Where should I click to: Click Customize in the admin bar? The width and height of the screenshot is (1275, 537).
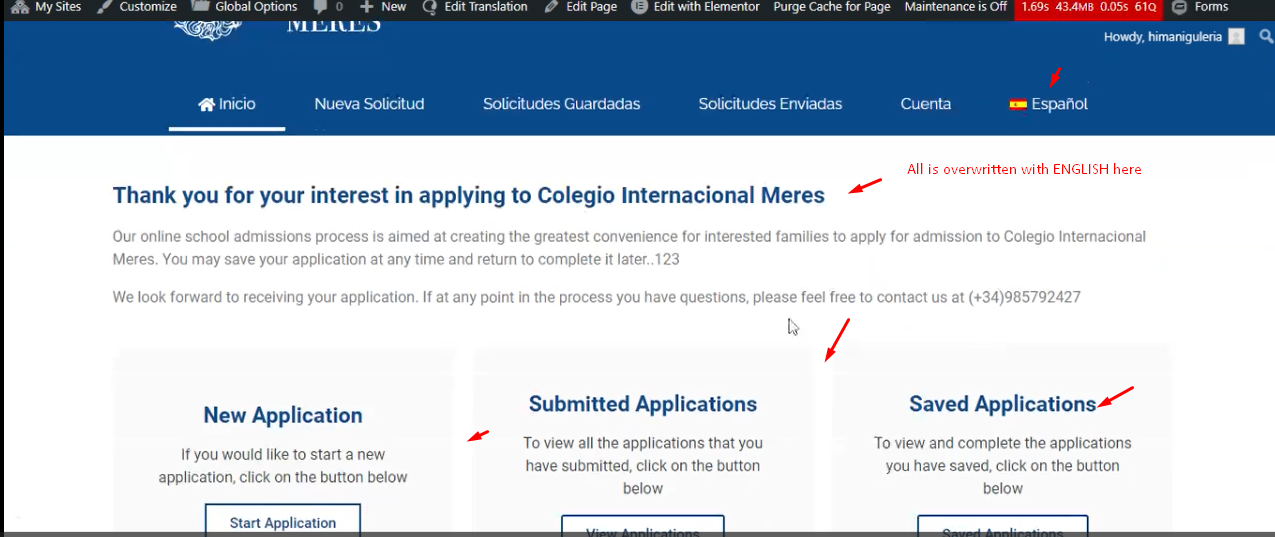pyautogui.click(x=137, y=7)
